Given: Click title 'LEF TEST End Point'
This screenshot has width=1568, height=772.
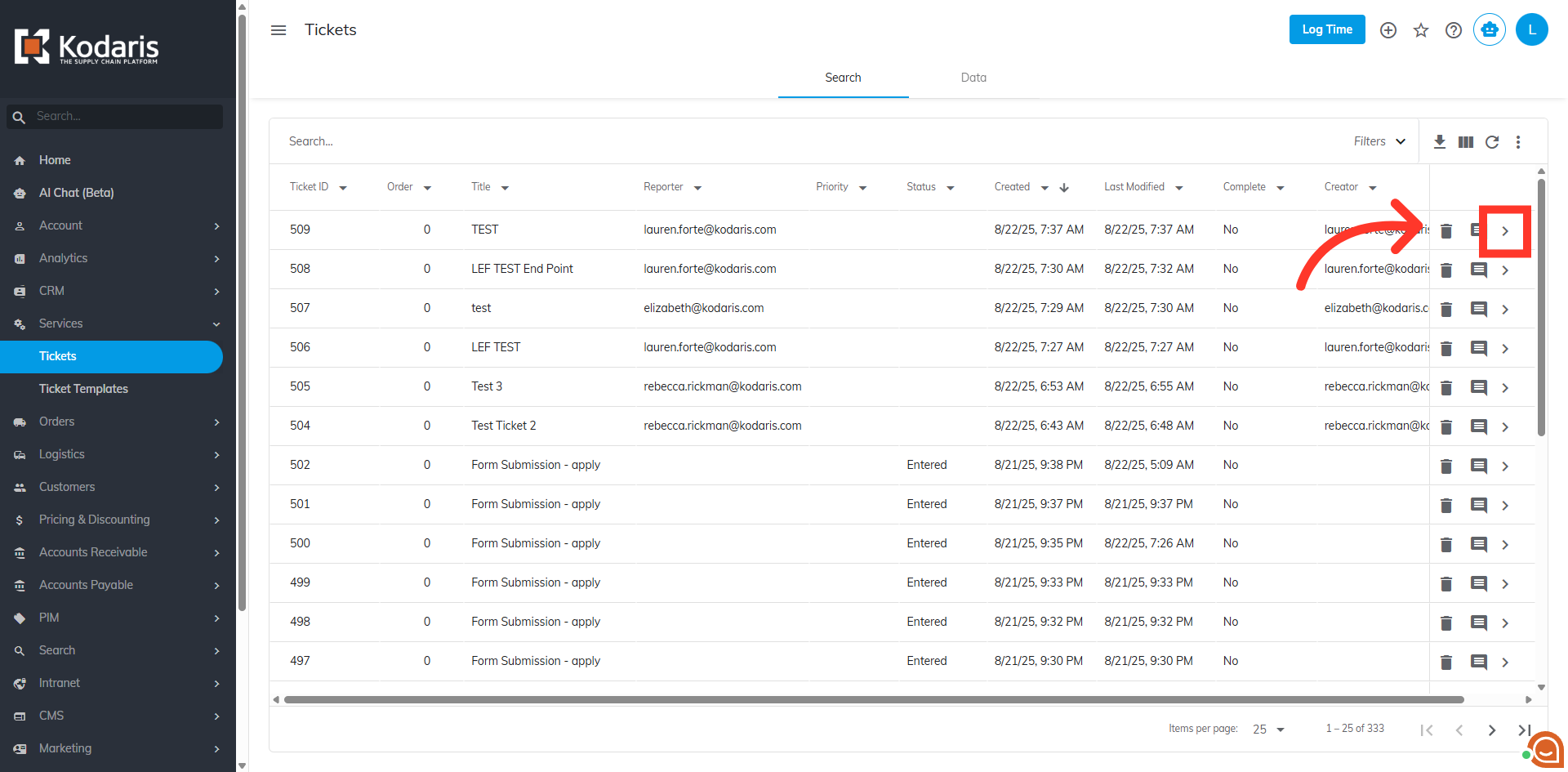Looking at the screenshot, I should pos(522,269).
